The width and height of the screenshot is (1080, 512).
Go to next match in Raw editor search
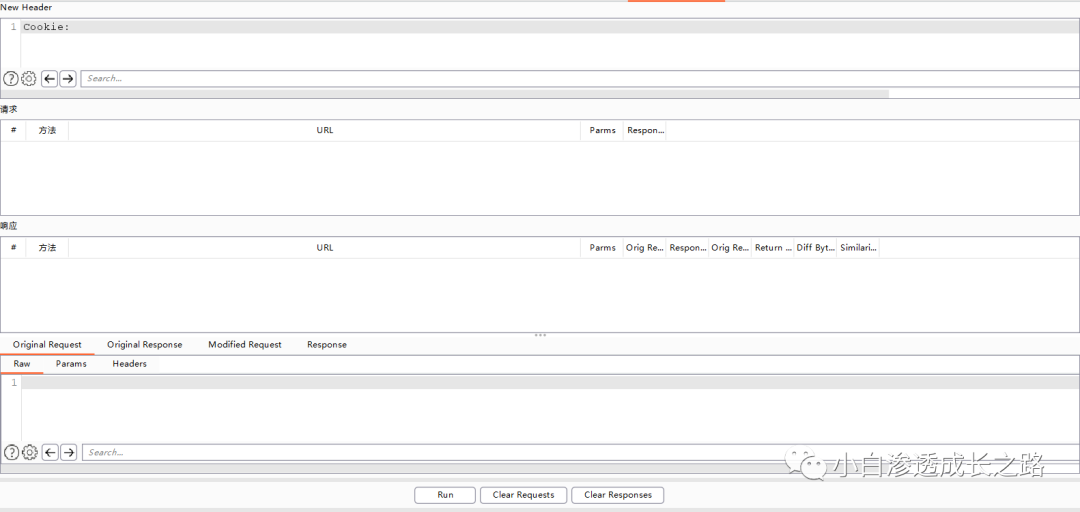[x=68, y=453]
